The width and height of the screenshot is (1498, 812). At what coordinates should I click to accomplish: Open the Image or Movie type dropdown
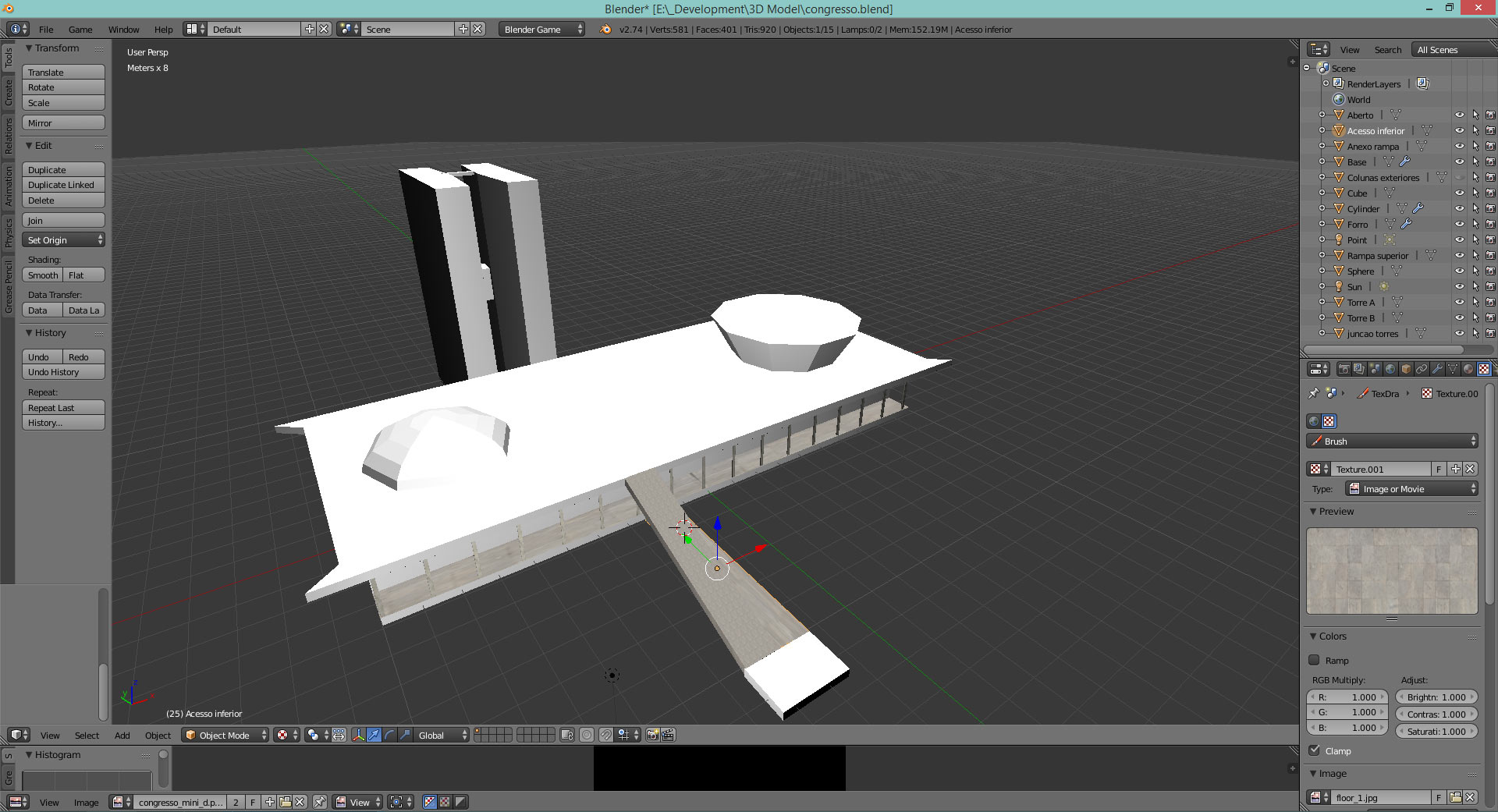[x=1411, y=488]
